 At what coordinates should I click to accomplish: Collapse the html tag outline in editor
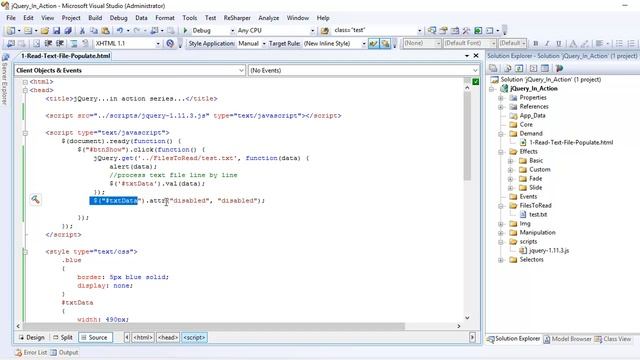tap(25, 82)
